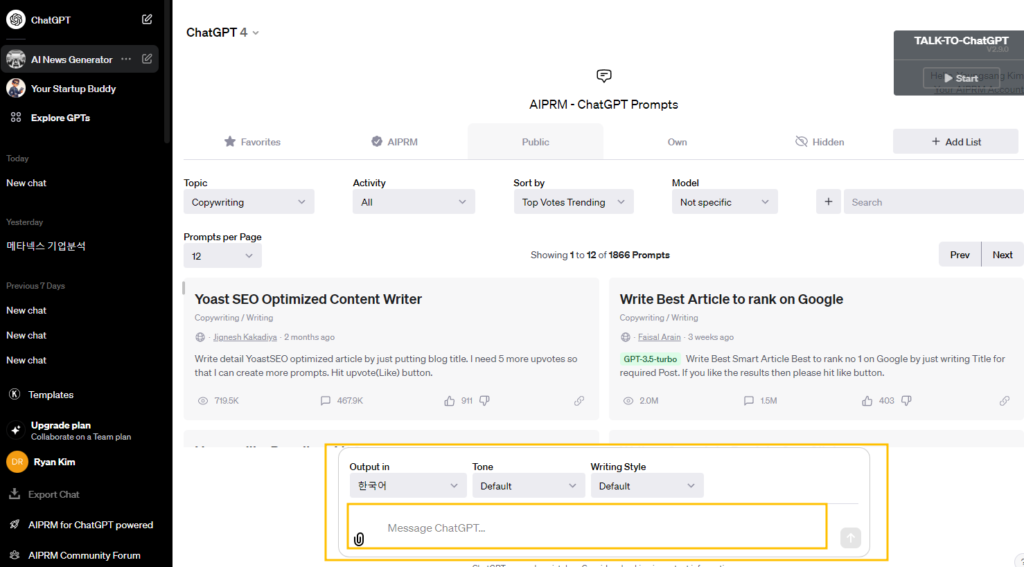Open Explore GPTs grid icon
1024x567 pixels.
pos(16,118)
